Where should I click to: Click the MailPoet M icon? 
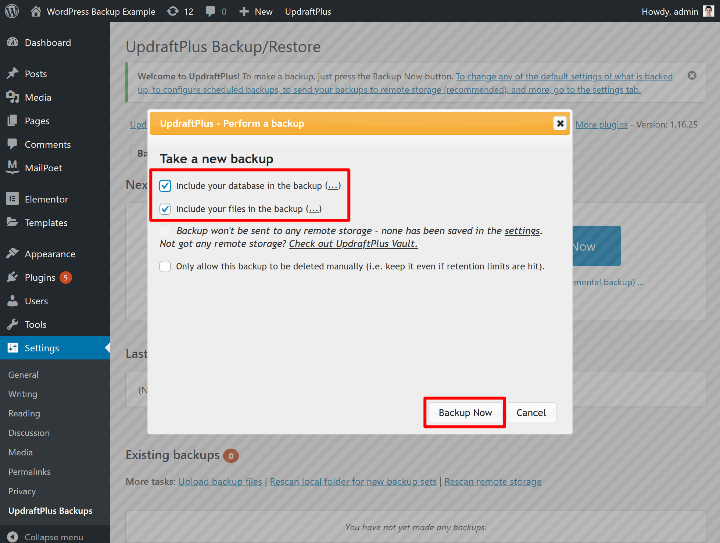point(12,167)
